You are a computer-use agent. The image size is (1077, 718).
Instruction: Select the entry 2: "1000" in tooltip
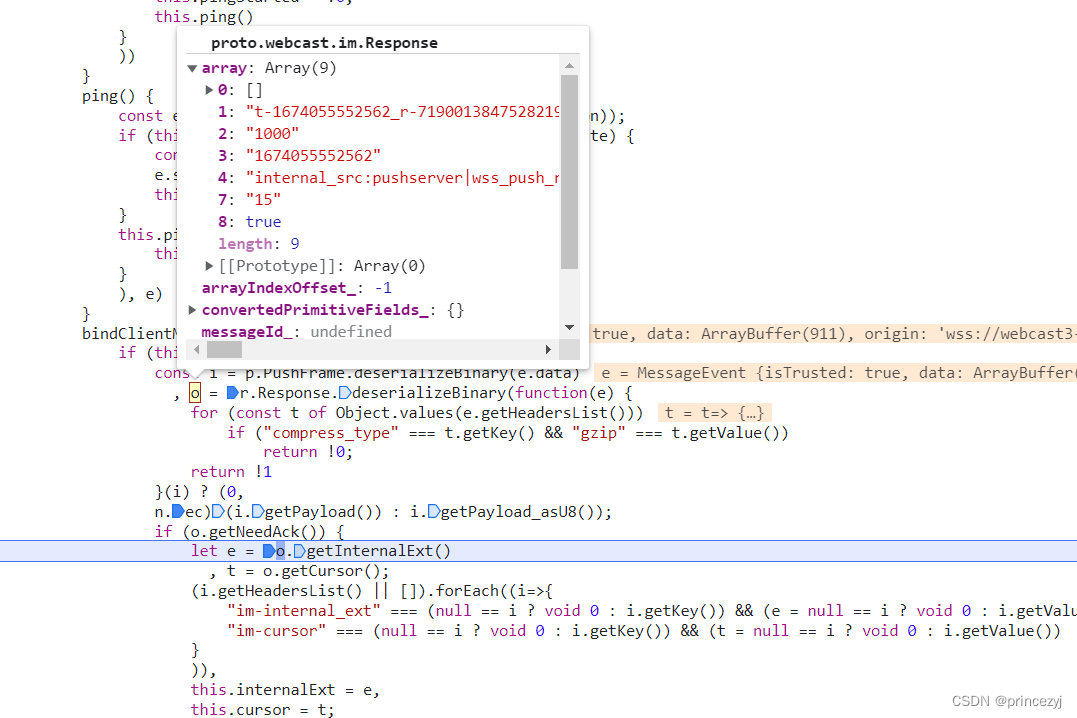point(258,134)
